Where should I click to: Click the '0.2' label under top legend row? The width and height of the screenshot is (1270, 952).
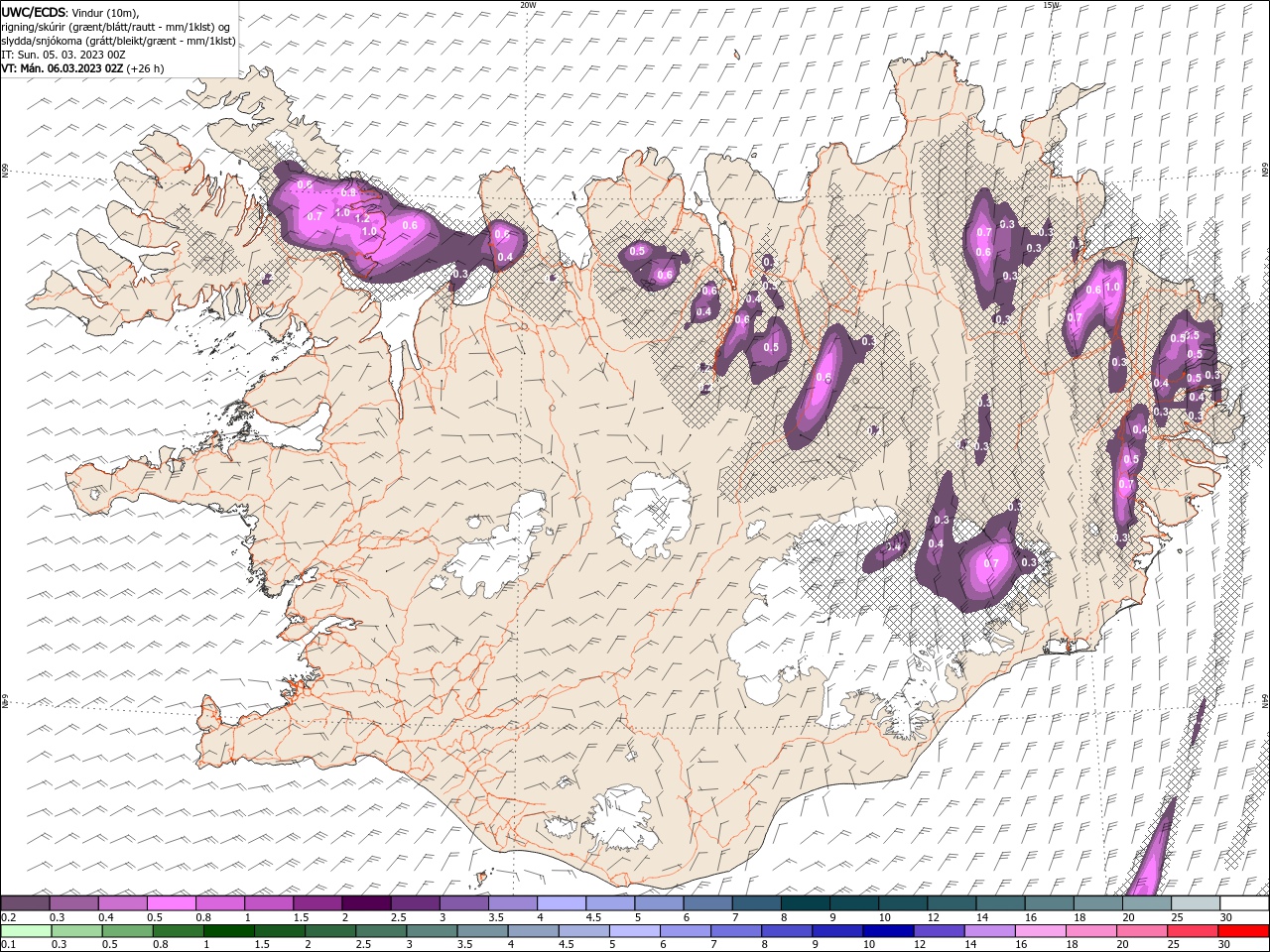pos(8,917)
